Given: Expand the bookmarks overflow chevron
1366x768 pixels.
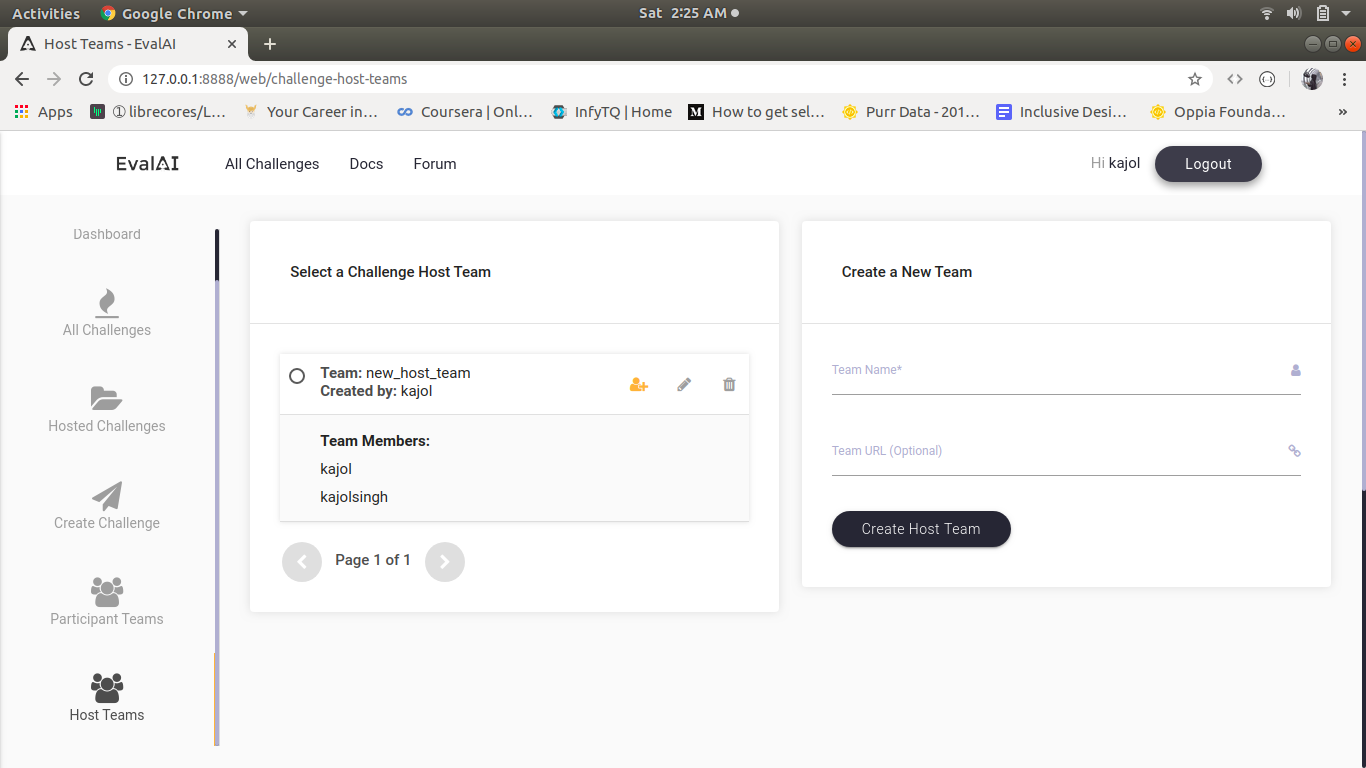Looking at the screenshot, I should (1343, 112).
